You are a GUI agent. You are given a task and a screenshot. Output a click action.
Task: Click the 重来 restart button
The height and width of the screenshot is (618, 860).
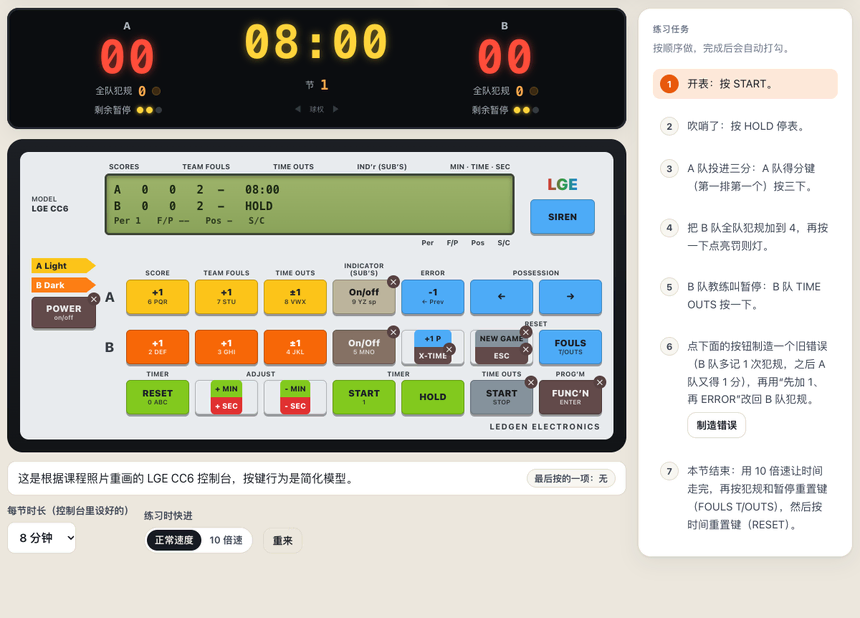click(282, 541)
